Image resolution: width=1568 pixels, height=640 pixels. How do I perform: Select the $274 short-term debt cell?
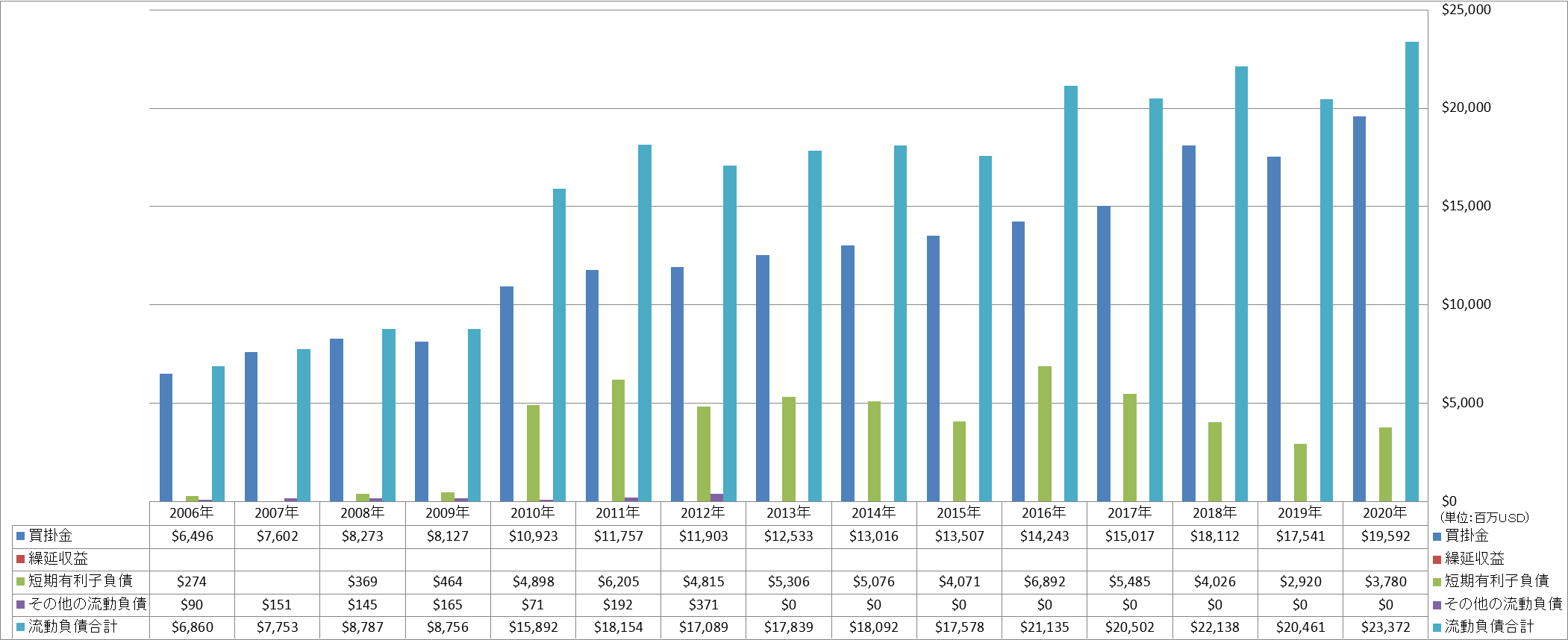pos(192,582)
